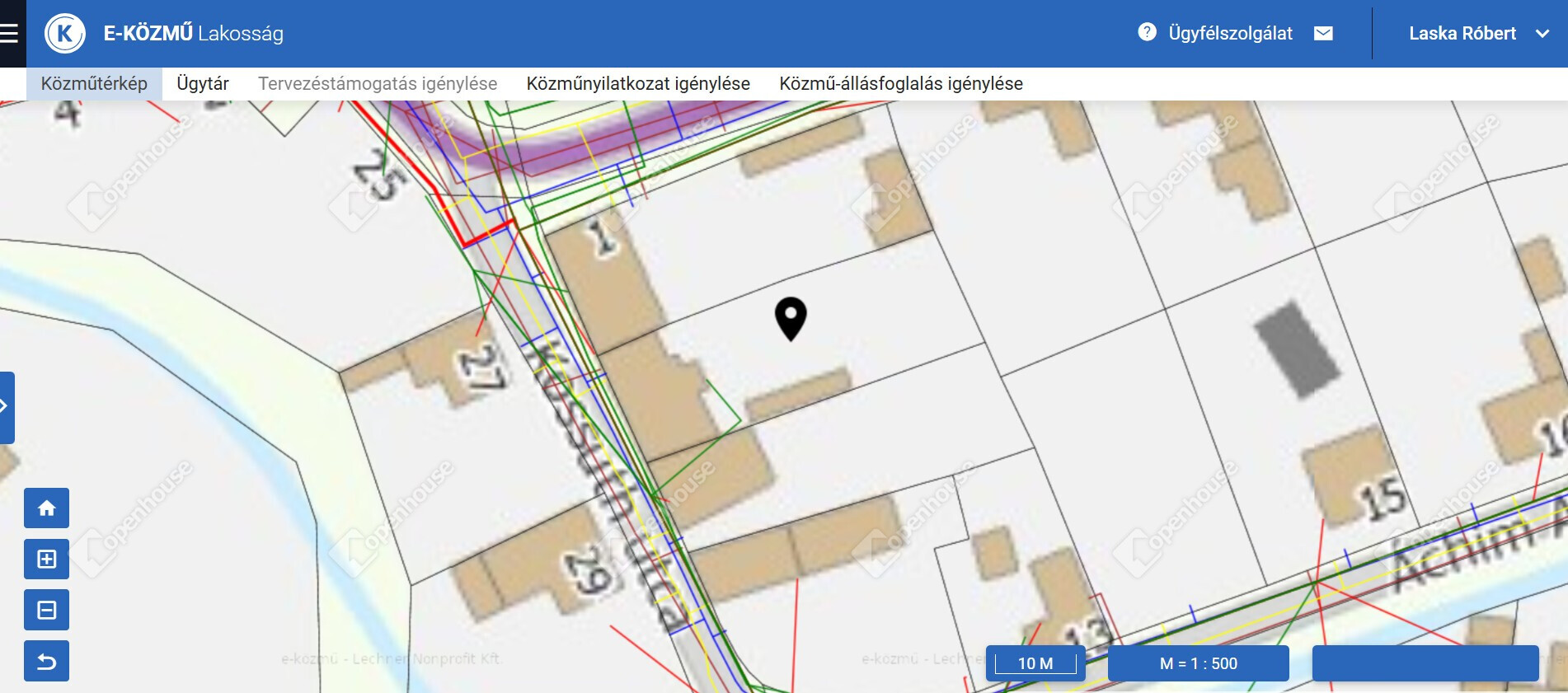Click the chevron next to user name
Screen dimensions: 1568x693
(1542, 34)
